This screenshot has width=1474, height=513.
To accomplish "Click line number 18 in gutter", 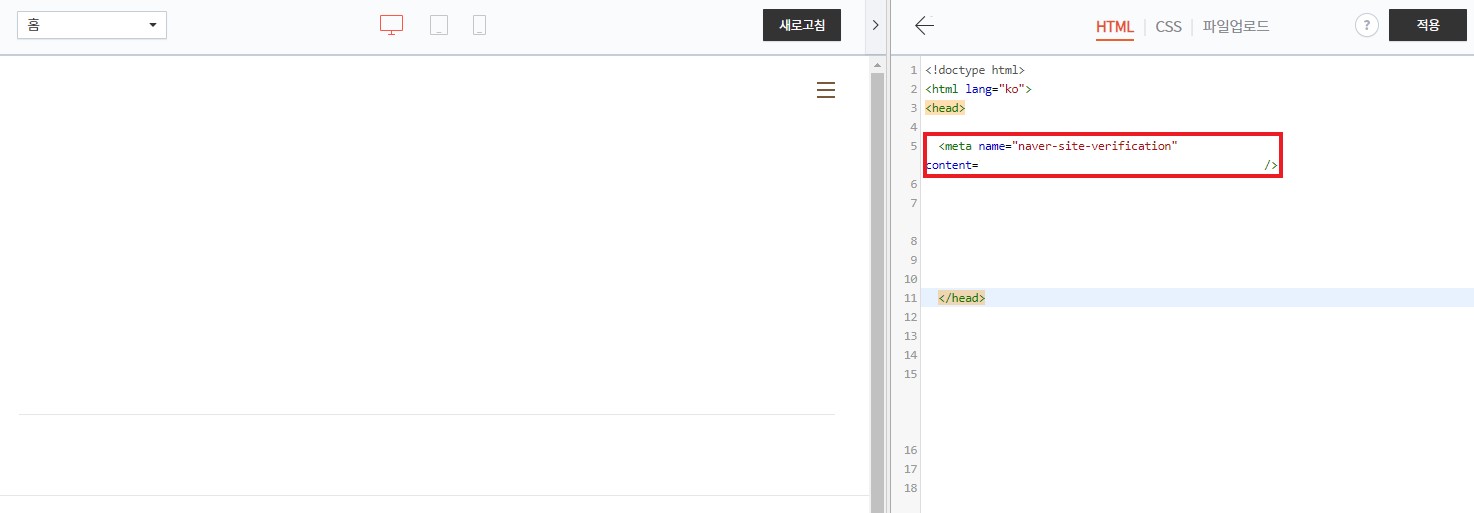I will pyautogui.click(x=910, y=488).
